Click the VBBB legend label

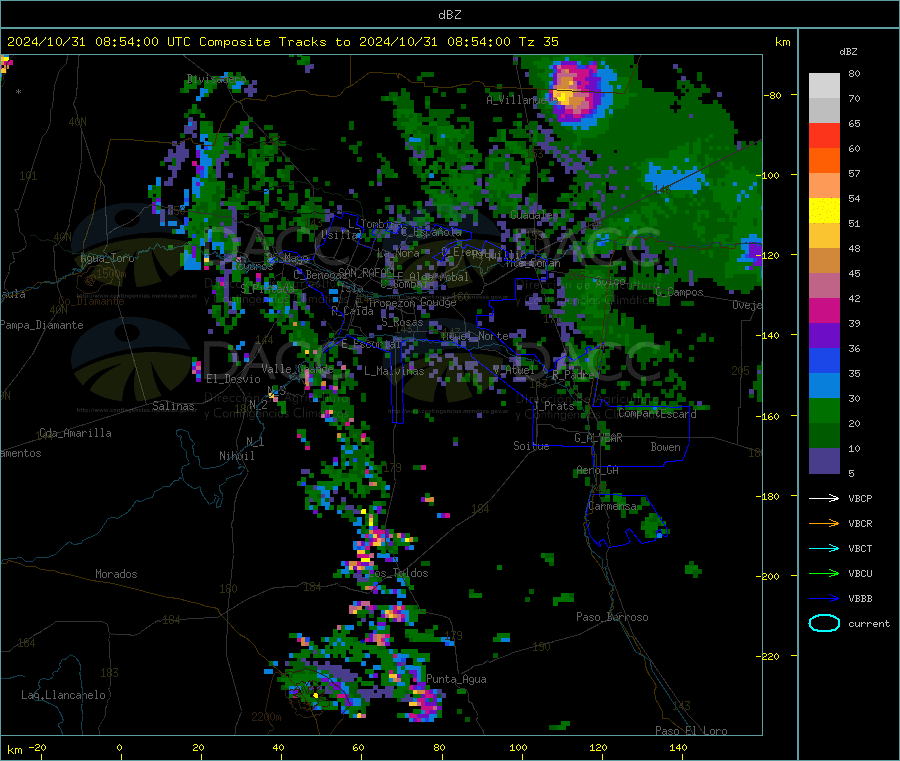click(860, 599)
